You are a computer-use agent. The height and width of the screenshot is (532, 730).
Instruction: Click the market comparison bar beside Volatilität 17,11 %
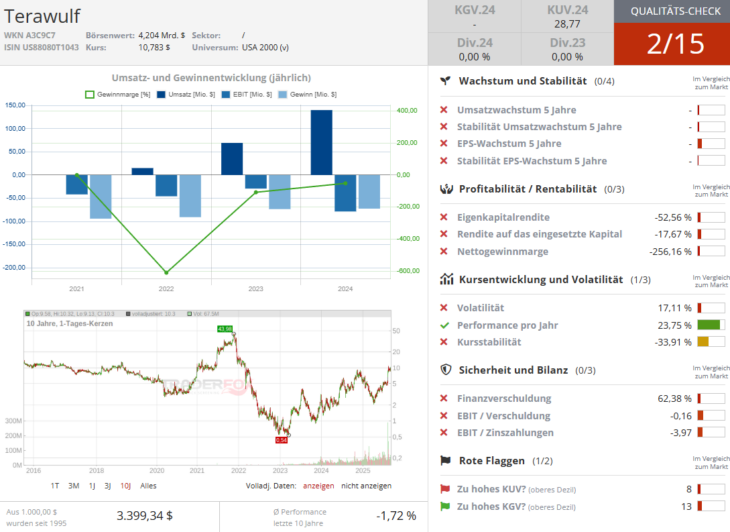(711, 308)
